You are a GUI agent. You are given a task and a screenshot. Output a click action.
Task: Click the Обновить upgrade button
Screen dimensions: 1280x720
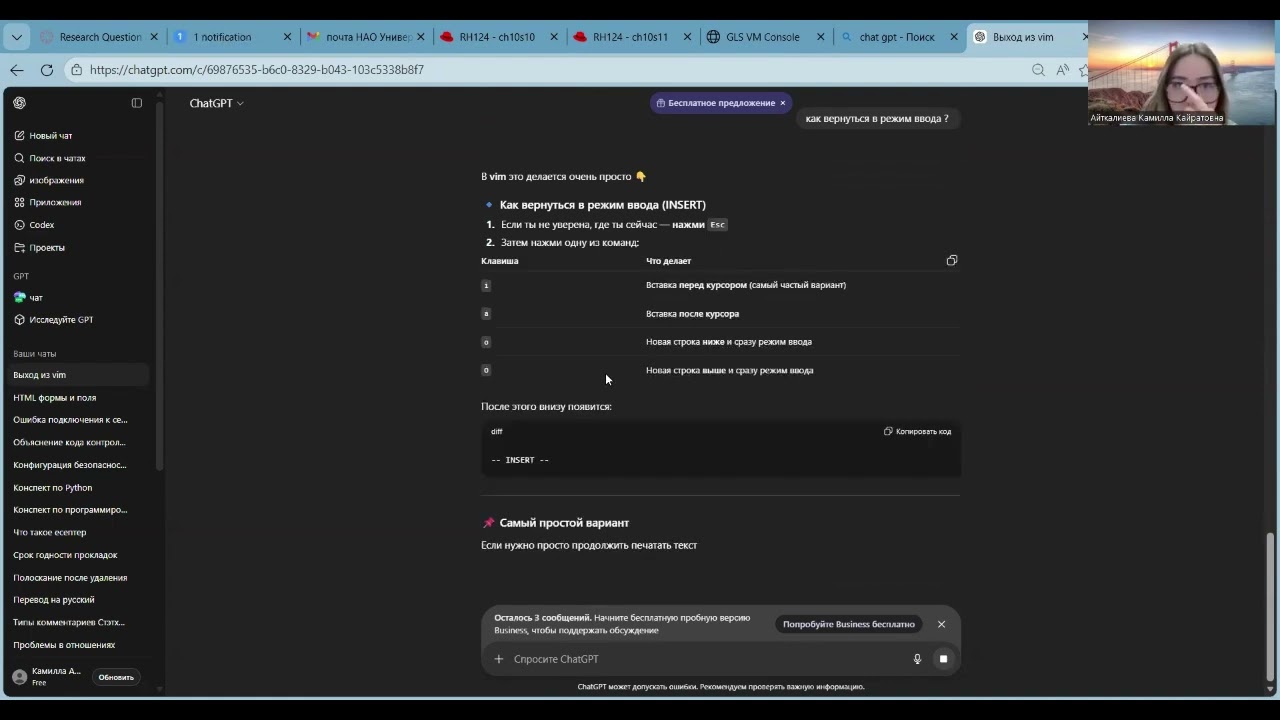pos(116,677)
